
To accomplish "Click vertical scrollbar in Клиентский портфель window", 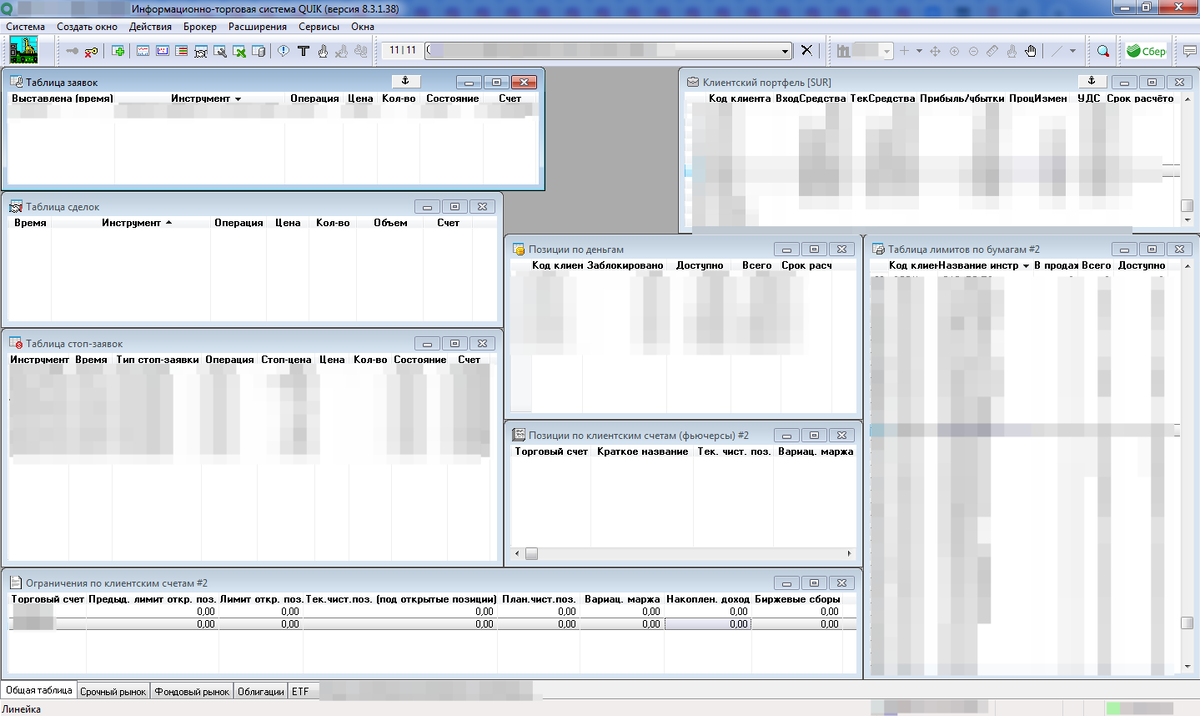I will (x=1187, y=160).
